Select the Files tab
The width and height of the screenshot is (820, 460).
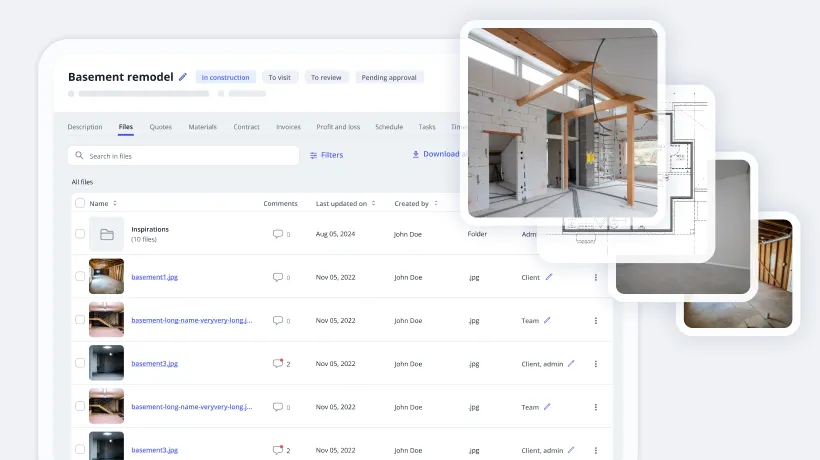(126, 127)
